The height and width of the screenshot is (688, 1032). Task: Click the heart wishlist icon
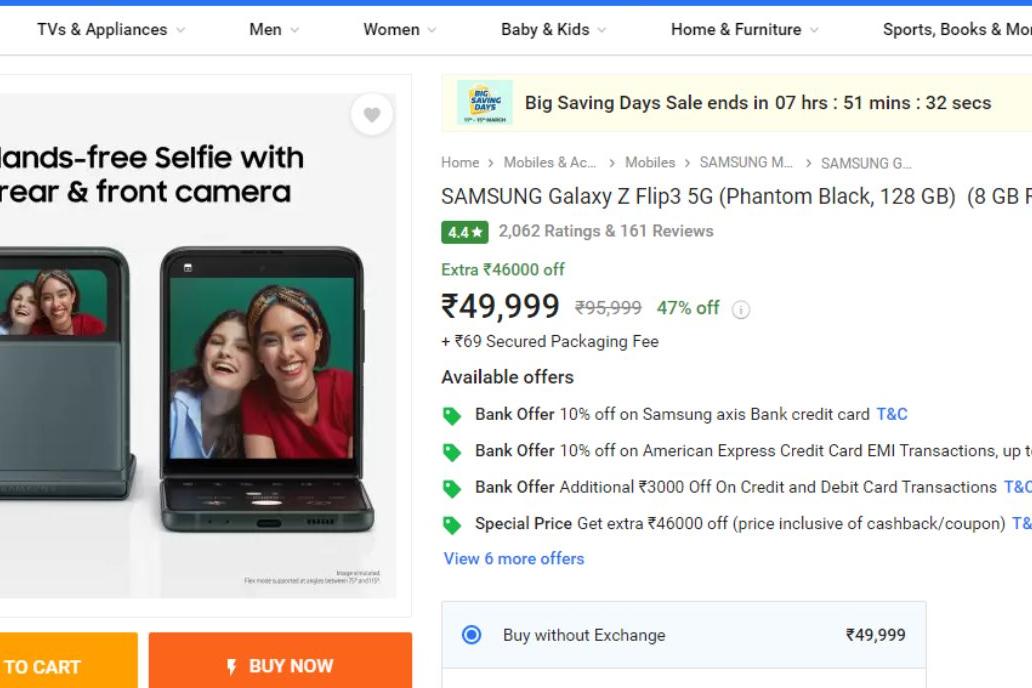click(372, 115)
